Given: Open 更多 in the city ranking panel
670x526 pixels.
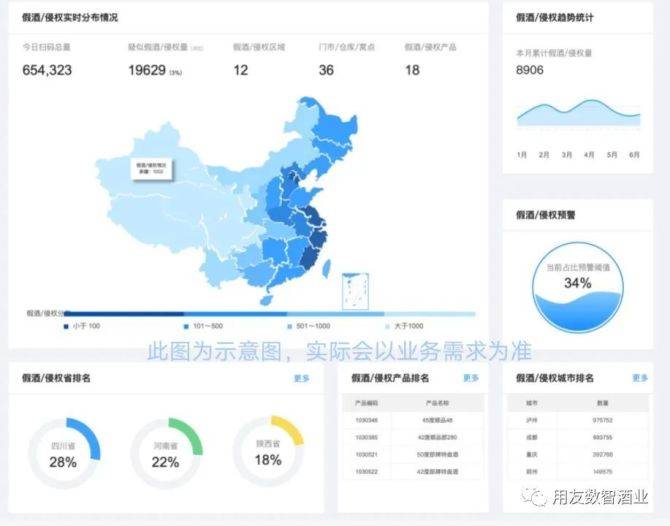Looking at the screenshot, I should pyautogui.click(x=641, y=378).
